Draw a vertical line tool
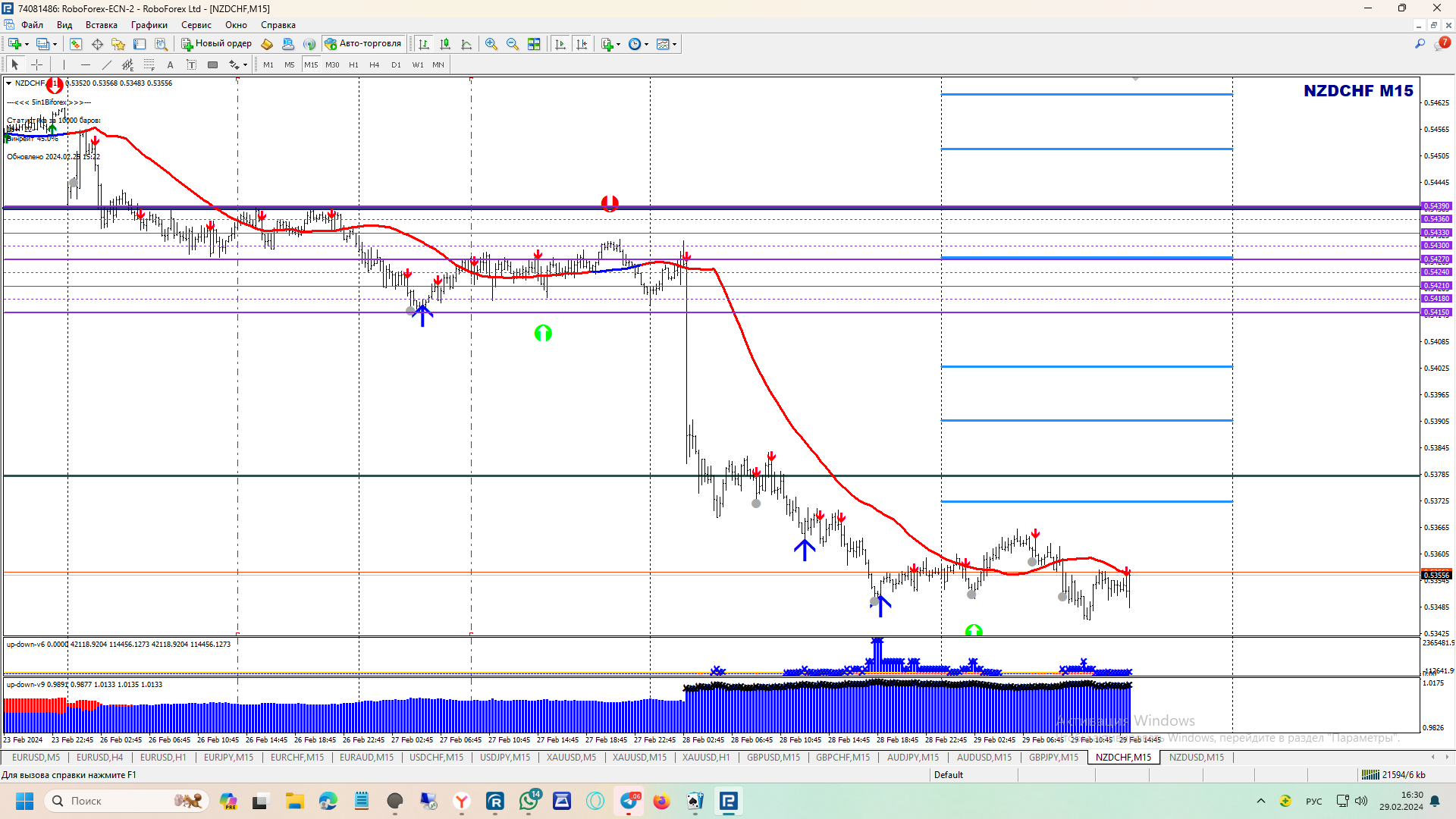Screen dimensions: 1456x819 [x=64, y=65]
